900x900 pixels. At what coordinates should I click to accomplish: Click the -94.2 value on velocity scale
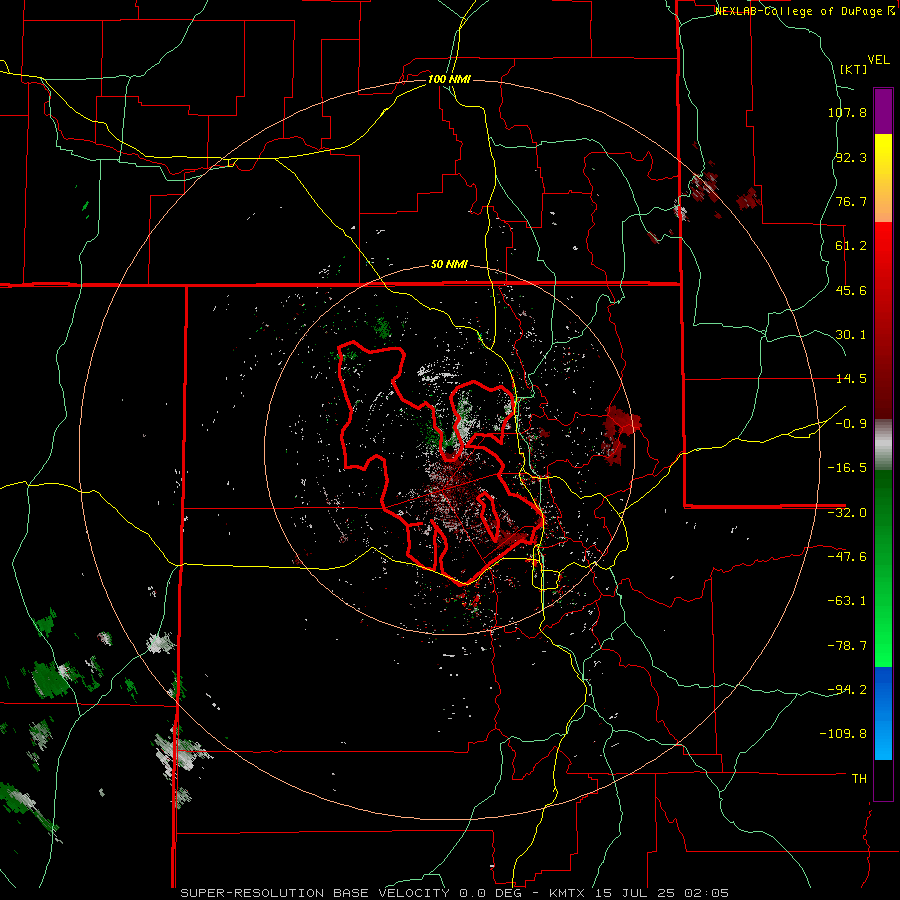click(x=847, y=689)
